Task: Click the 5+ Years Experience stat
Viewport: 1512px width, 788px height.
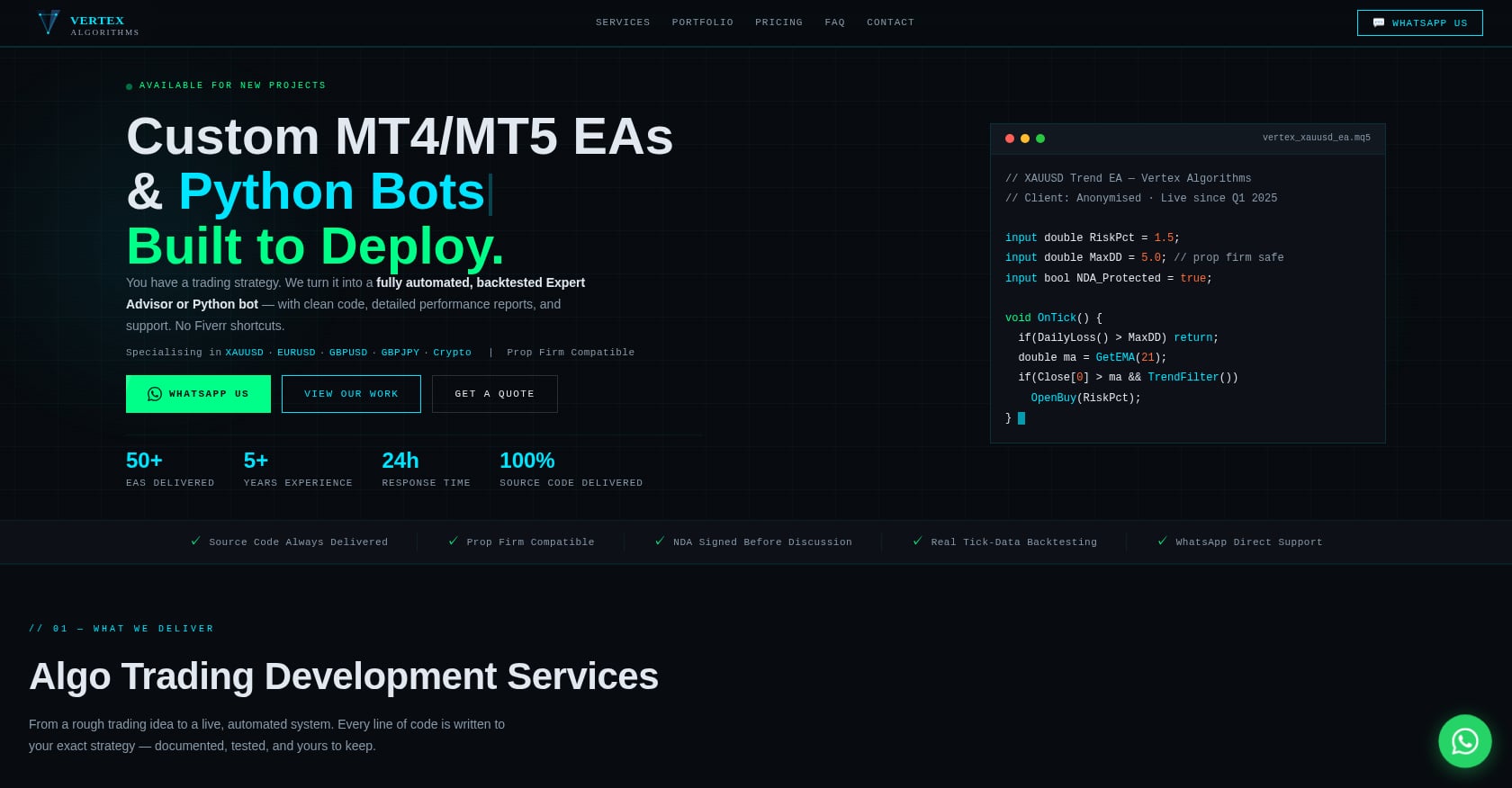Action: coord(298,469)
